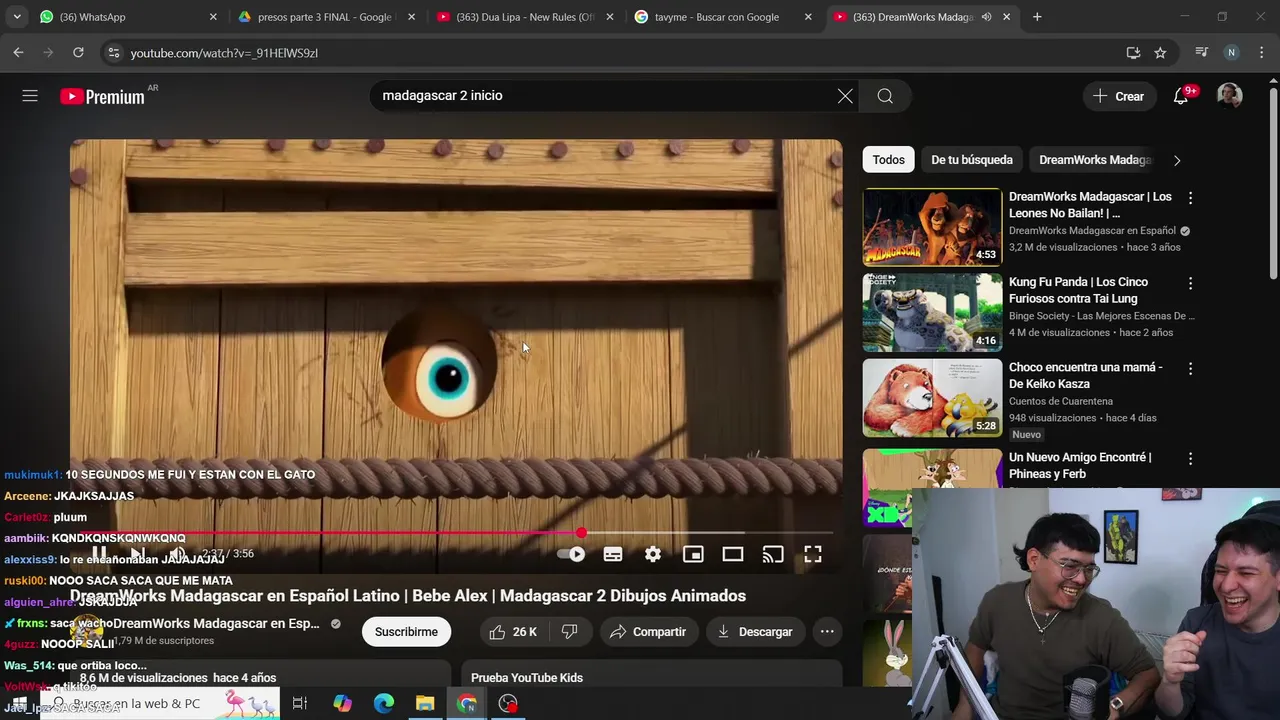The image size is (1280, 720).
Task: Select the Todos filter chip
Action: click(888, 160)
